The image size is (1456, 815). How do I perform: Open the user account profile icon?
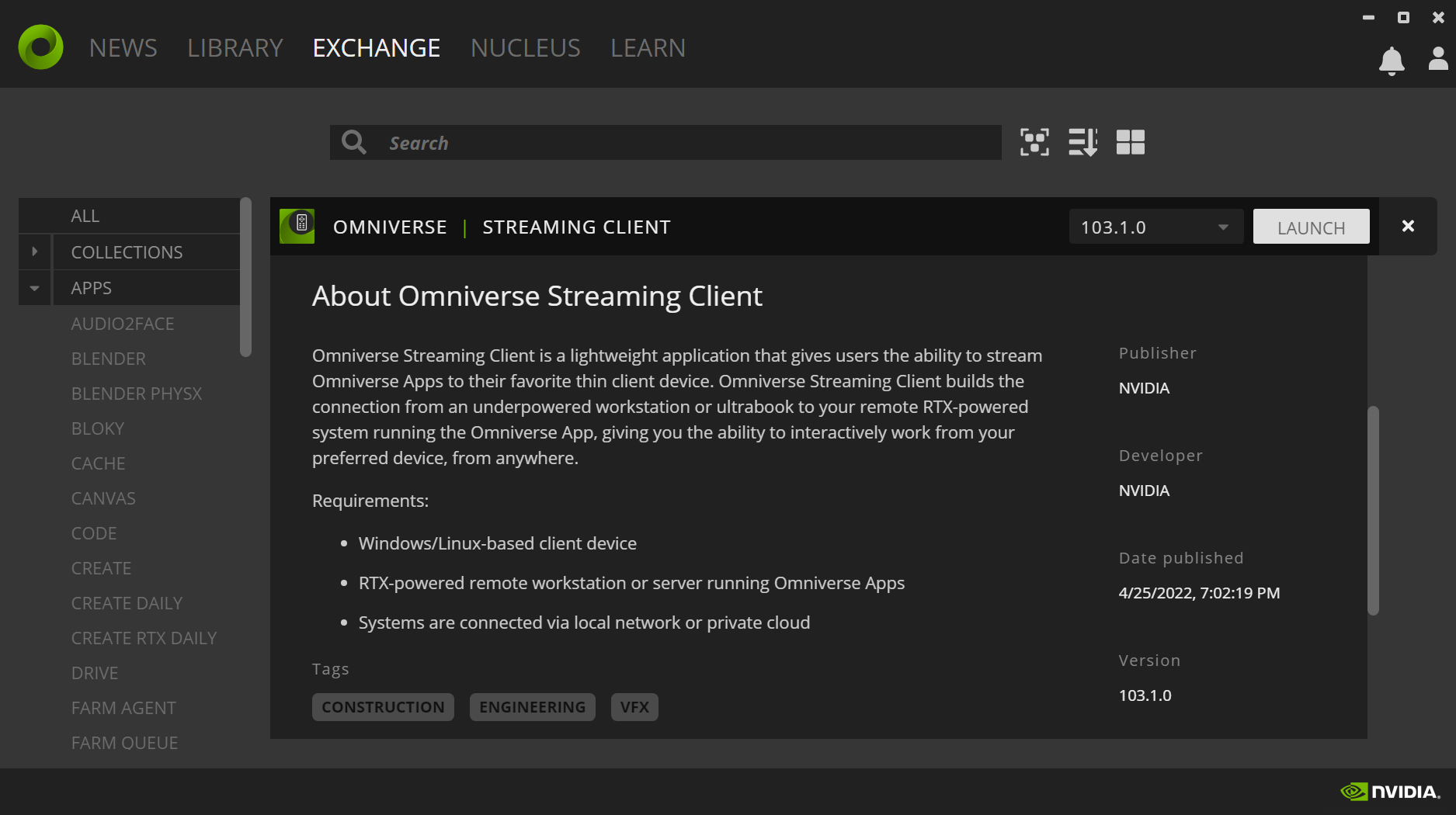(1436, 58)
